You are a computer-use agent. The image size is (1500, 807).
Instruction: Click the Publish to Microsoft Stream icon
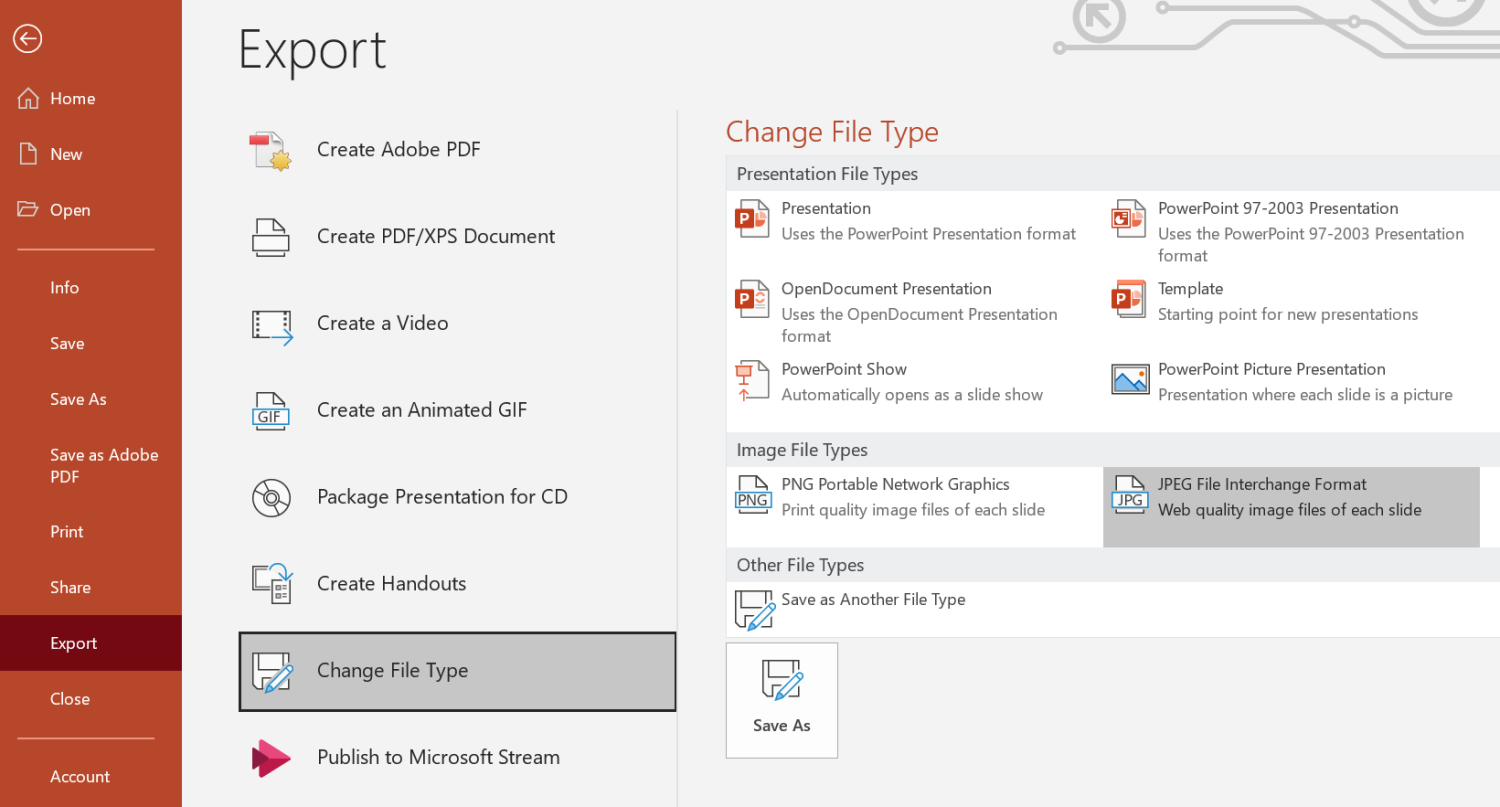(x=271, y=758)
